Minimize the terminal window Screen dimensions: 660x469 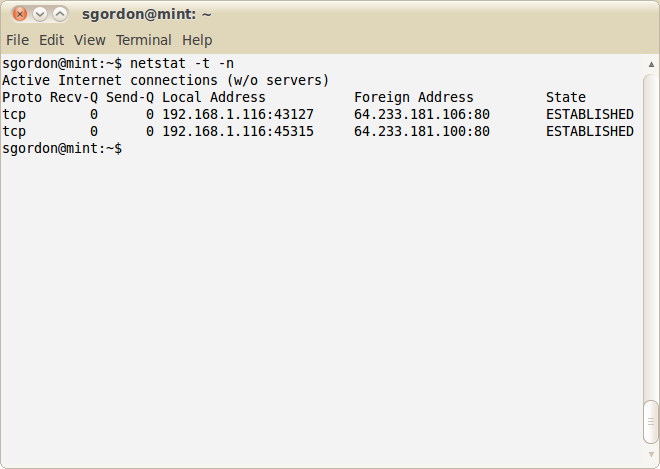(x=40, y=14)
